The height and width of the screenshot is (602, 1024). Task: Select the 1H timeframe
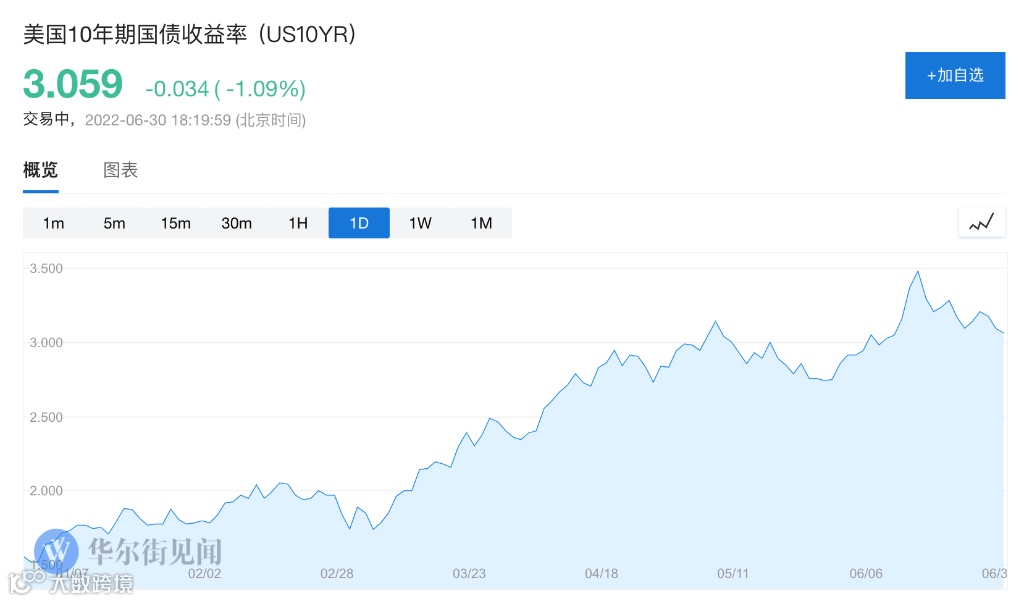[x=298, y=223]
